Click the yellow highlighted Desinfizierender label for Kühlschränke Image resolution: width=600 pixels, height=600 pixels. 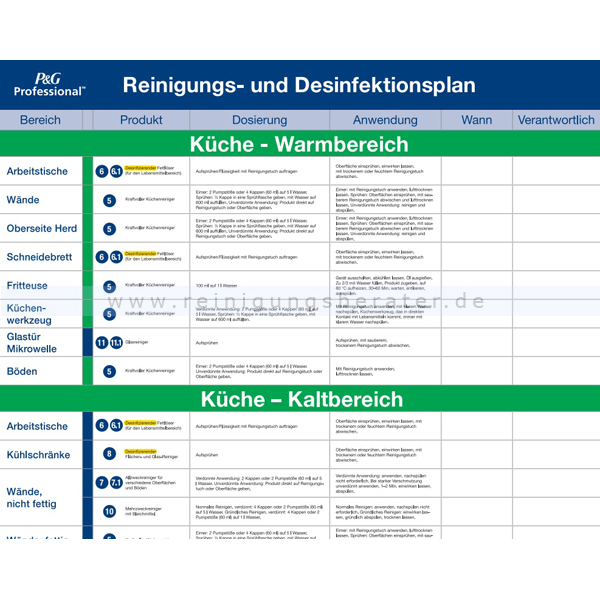140,452
